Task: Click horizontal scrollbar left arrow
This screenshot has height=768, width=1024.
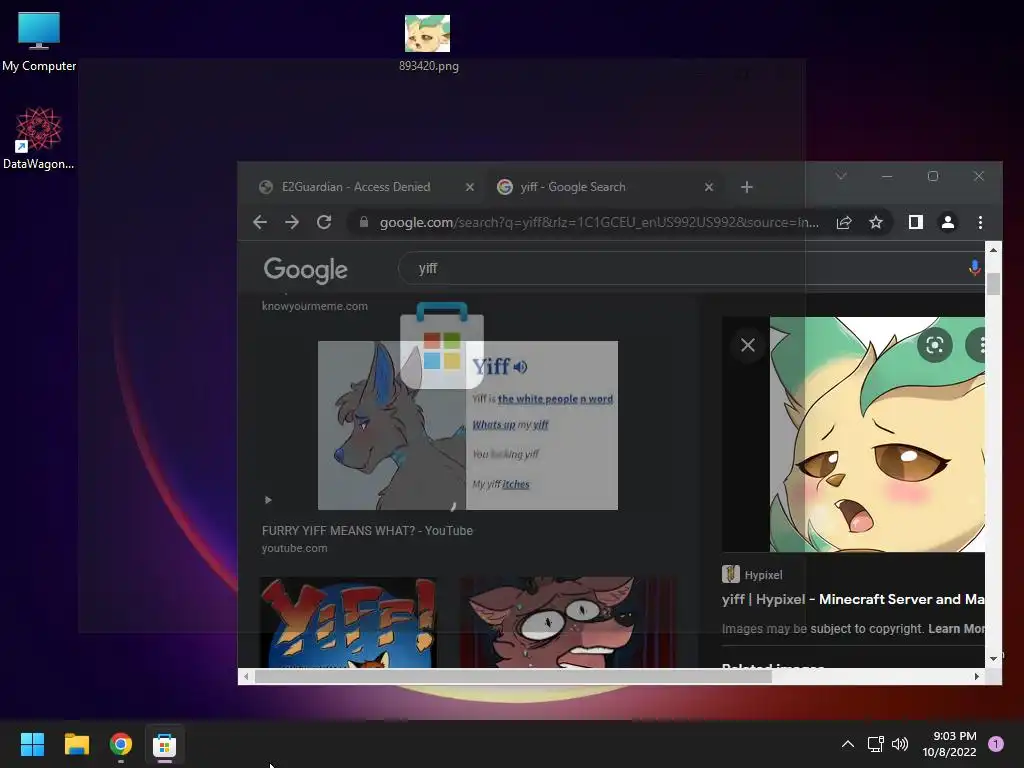Action: 246,677
